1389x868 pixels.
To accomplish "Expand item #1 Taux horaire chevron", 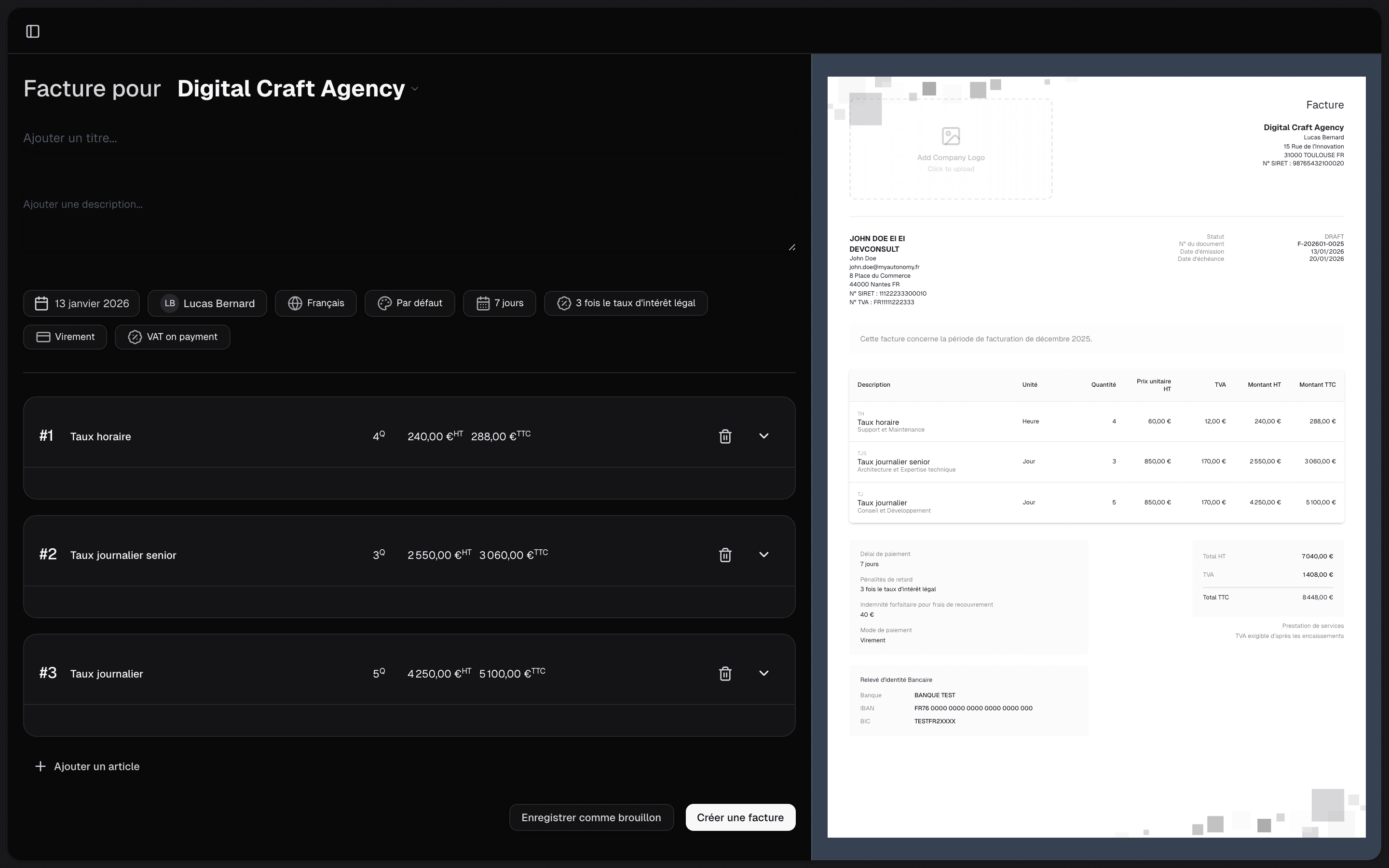I will point(763,436).
